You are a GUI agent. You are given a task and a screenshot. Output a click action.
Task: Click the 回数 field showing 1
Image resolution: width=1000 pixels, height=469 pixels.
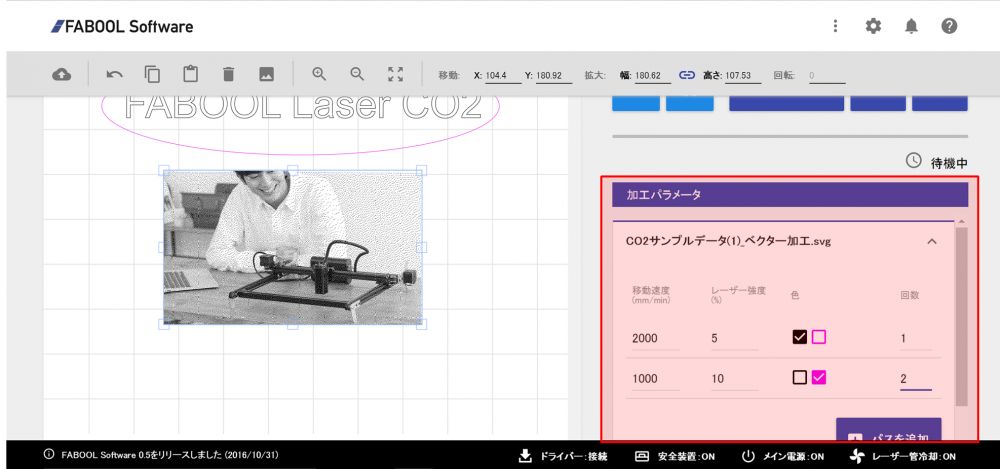(916, 339)
